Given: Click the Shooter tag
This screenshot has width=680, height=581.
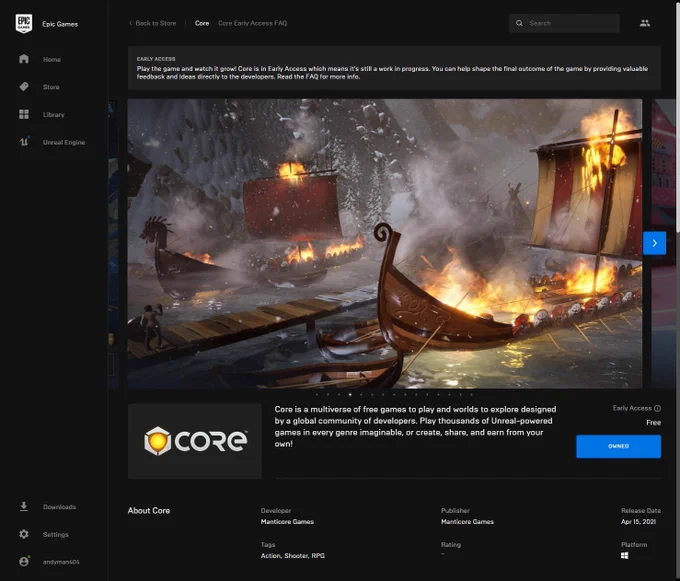Looking at the screenshot, I should click(296, 556).
